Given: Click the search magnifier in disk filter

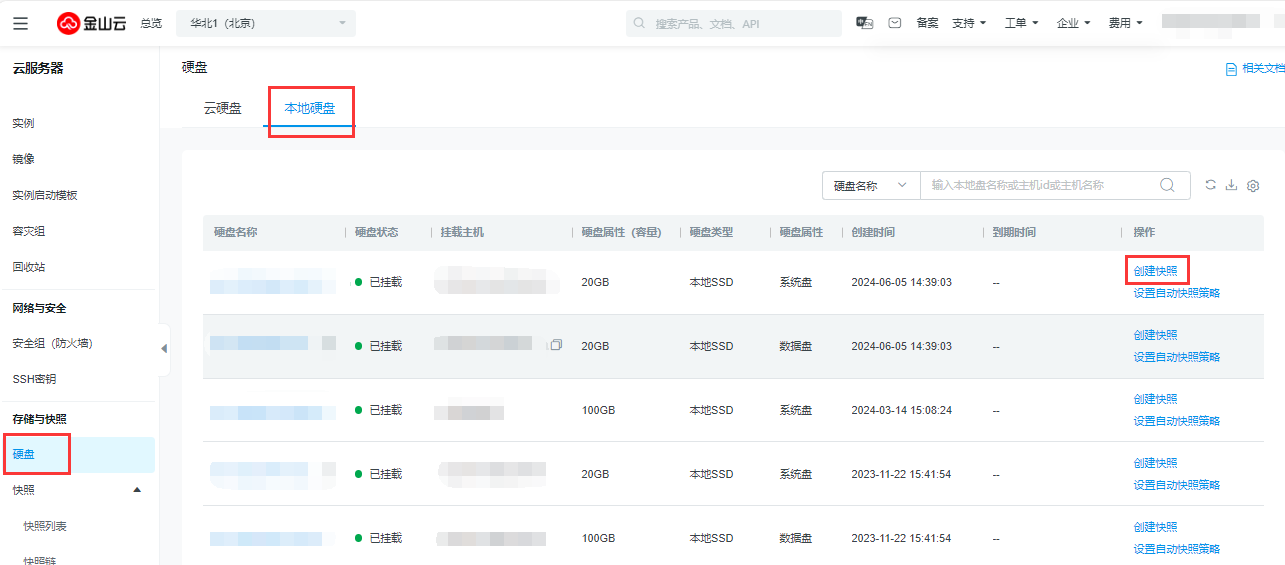Looking at the screenshot, I should (1167, 185).
